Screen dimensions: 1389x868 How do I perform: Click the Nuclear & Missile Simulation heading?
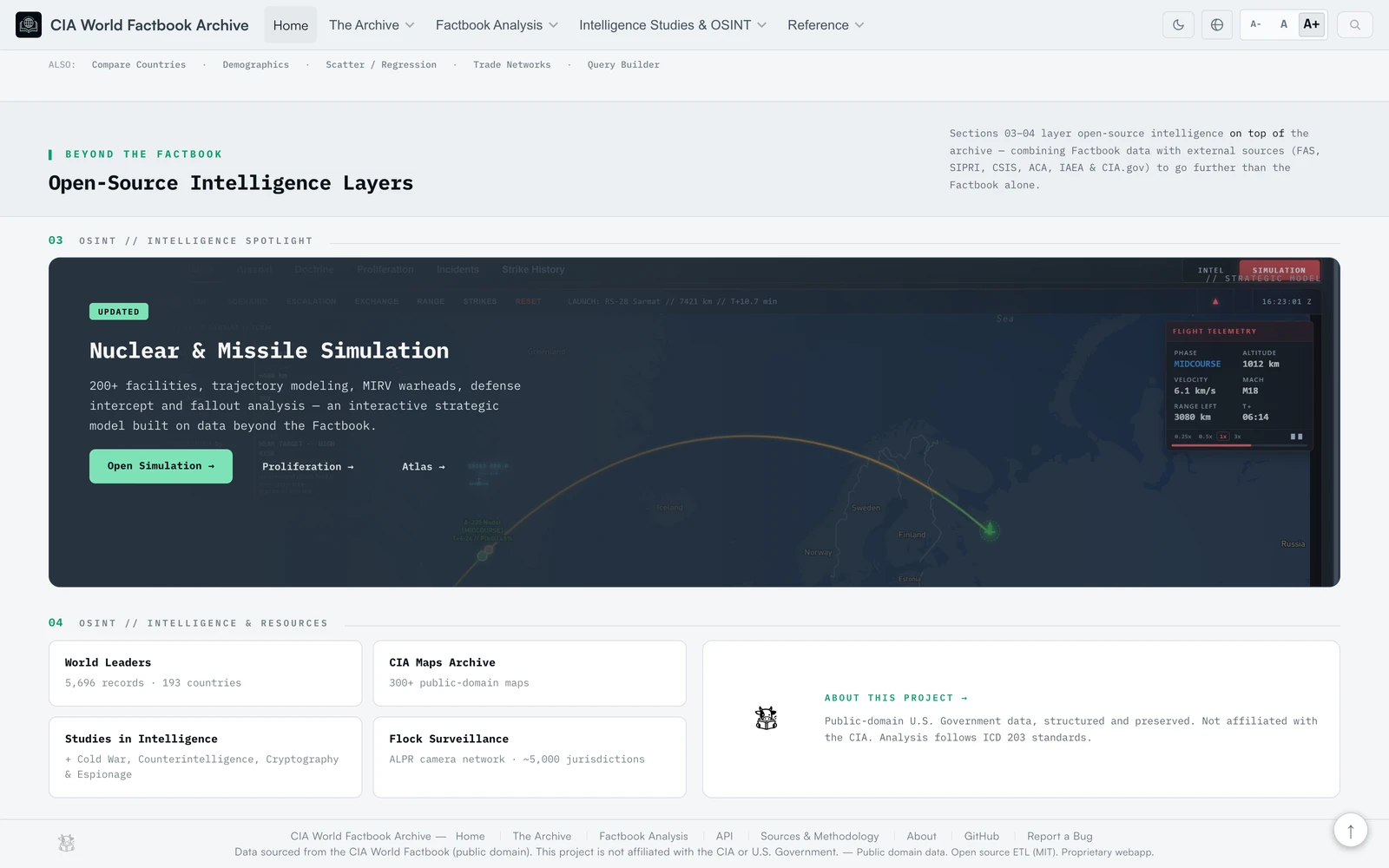(269, 351)
